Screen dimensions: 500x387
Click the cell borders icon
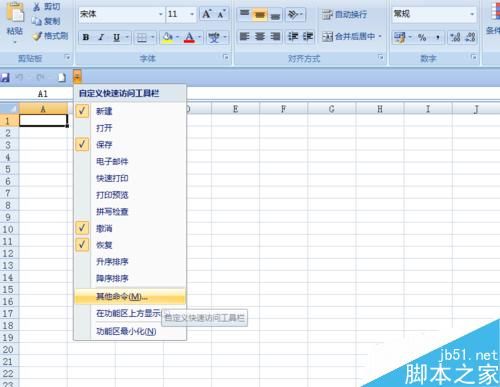(x=142, y=37)
